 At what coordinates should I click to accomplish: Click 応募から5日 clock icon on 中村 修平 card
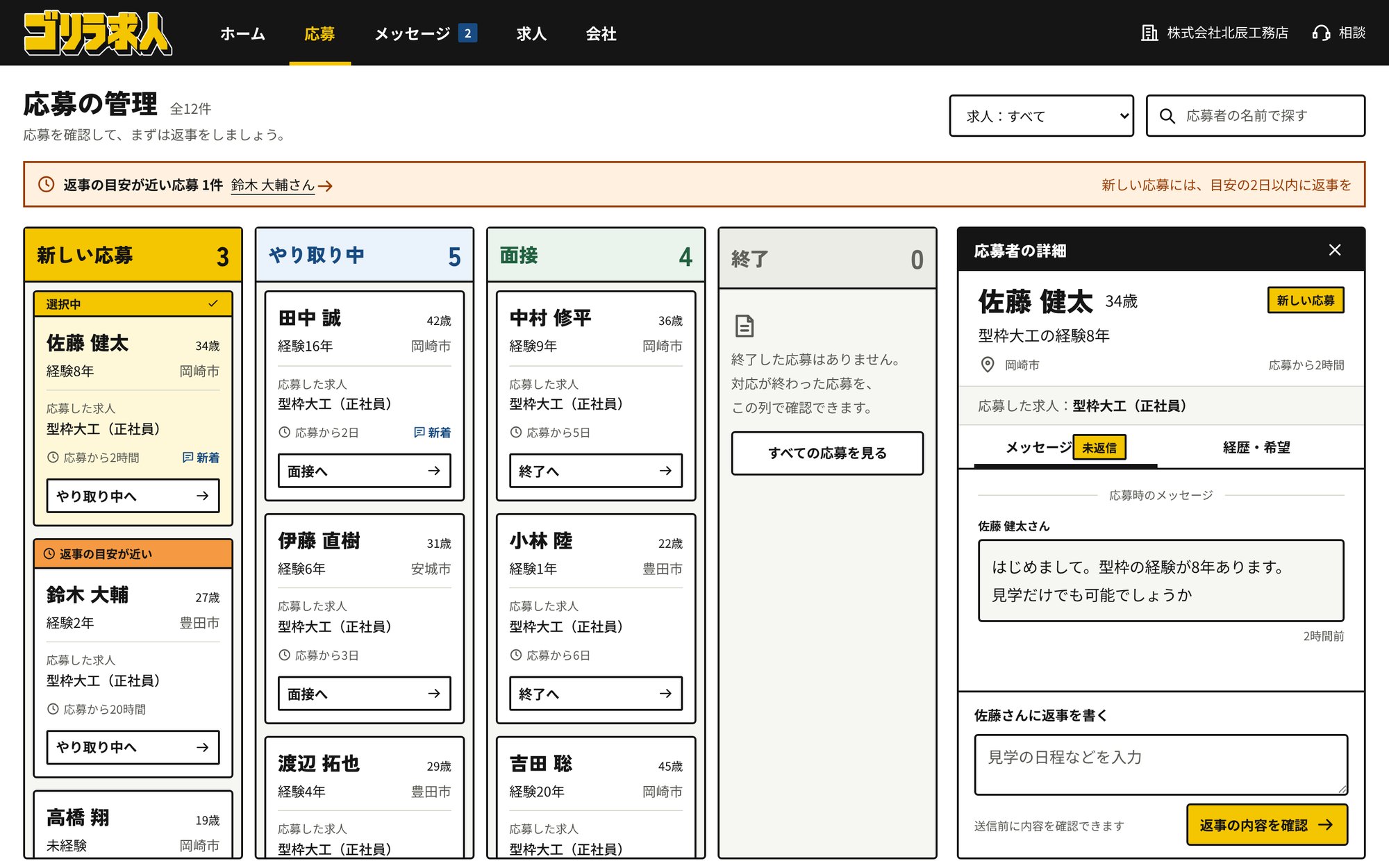[516, 432]
